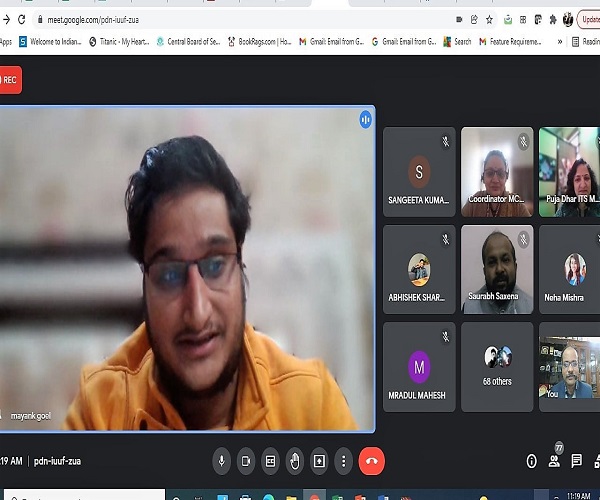
Task: Select the Saurabh Saxena video tile
Action: [x=497, y=269]
